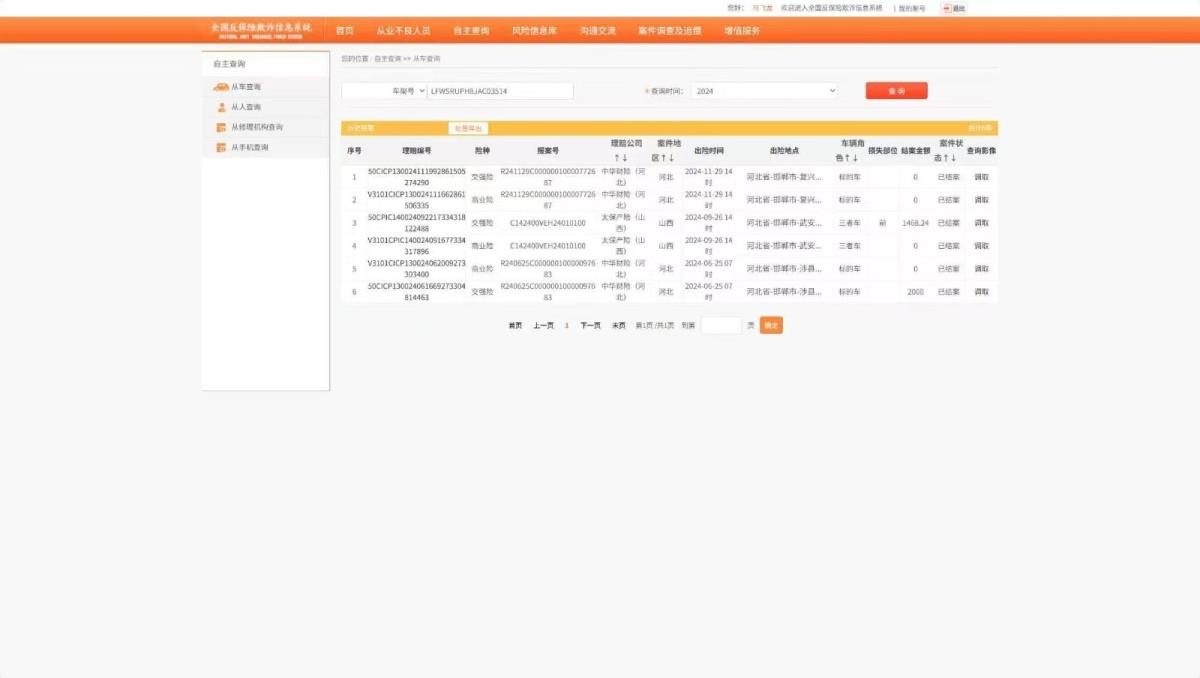1200x678 pixels.
Task: Sort 案件地区 column descending with down arrow
Action: 671,158
